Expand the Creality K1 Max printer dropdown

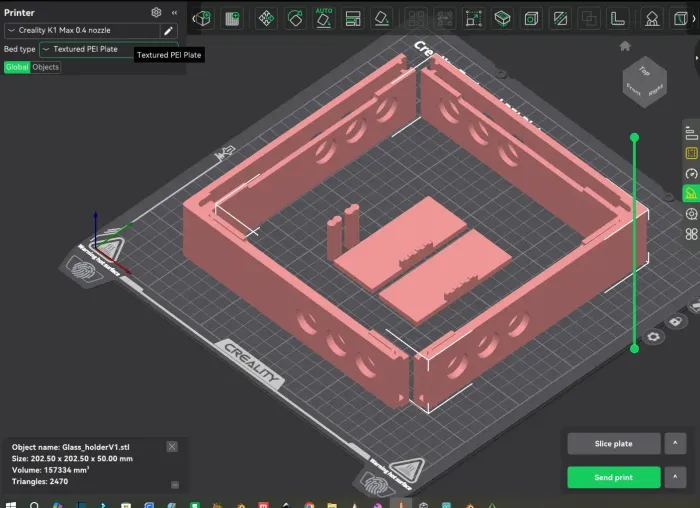(x=82, y=30)
